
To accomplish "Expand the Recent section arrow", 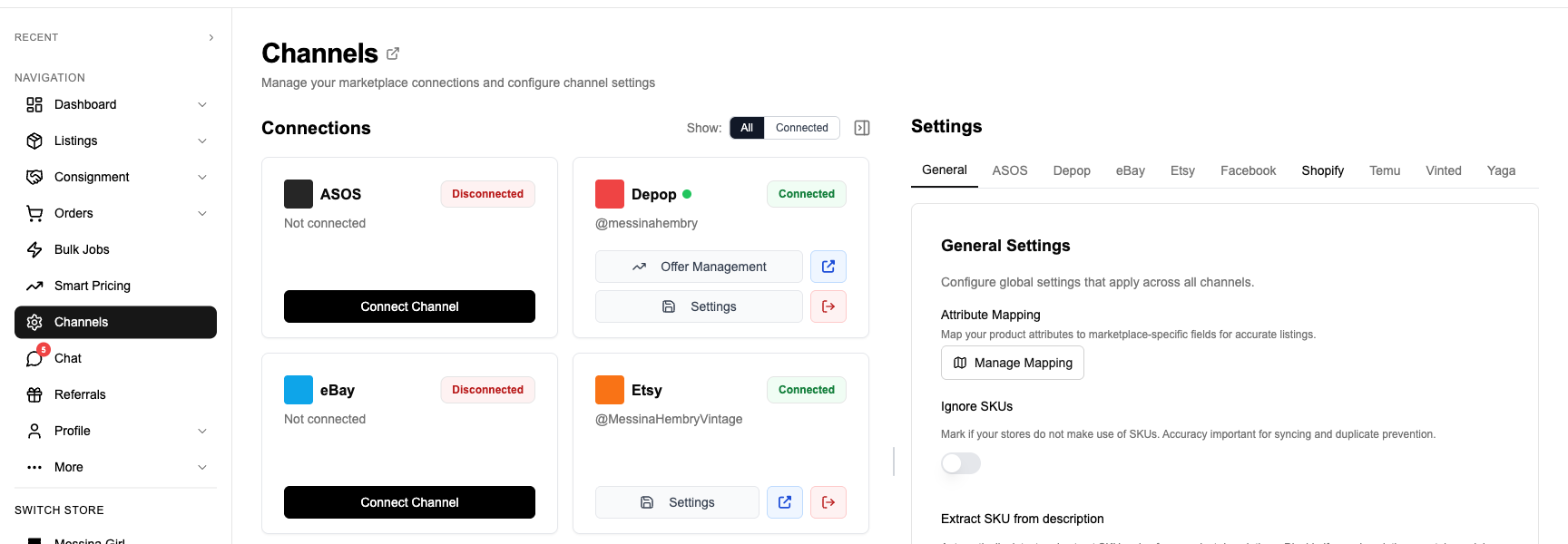I will (211, 37).
